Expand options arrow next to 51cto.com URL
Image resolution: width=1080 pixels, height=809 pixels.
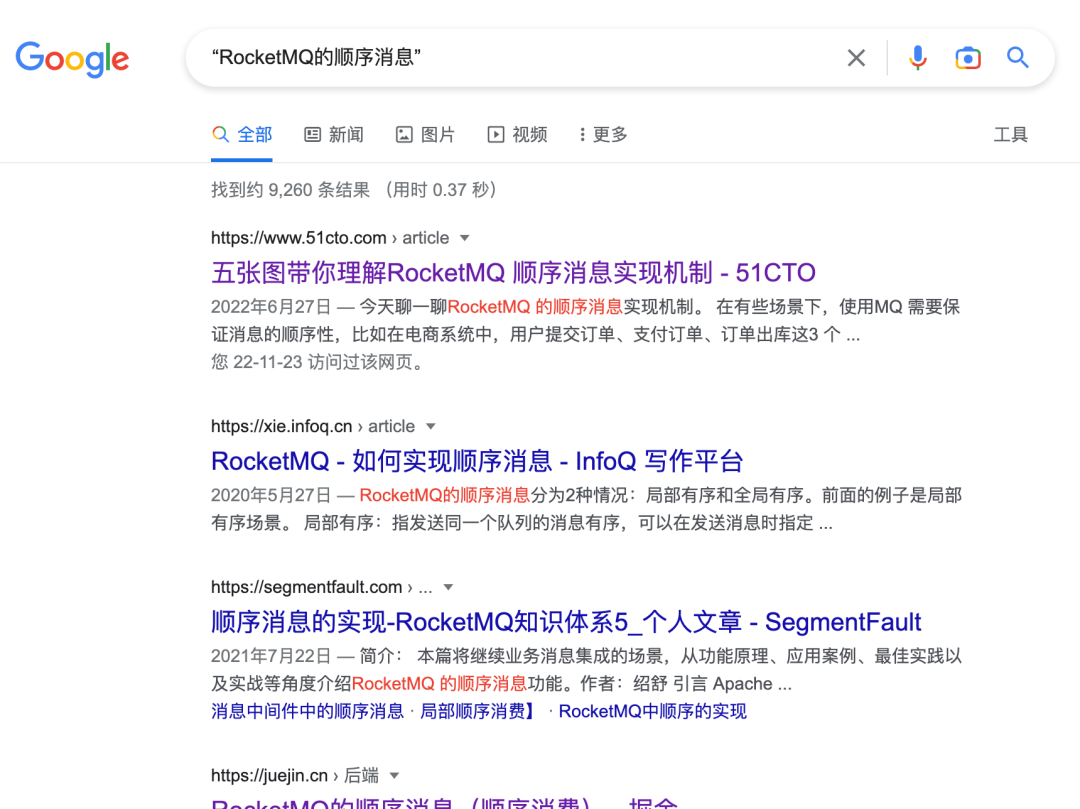click(x=465, y=238)
